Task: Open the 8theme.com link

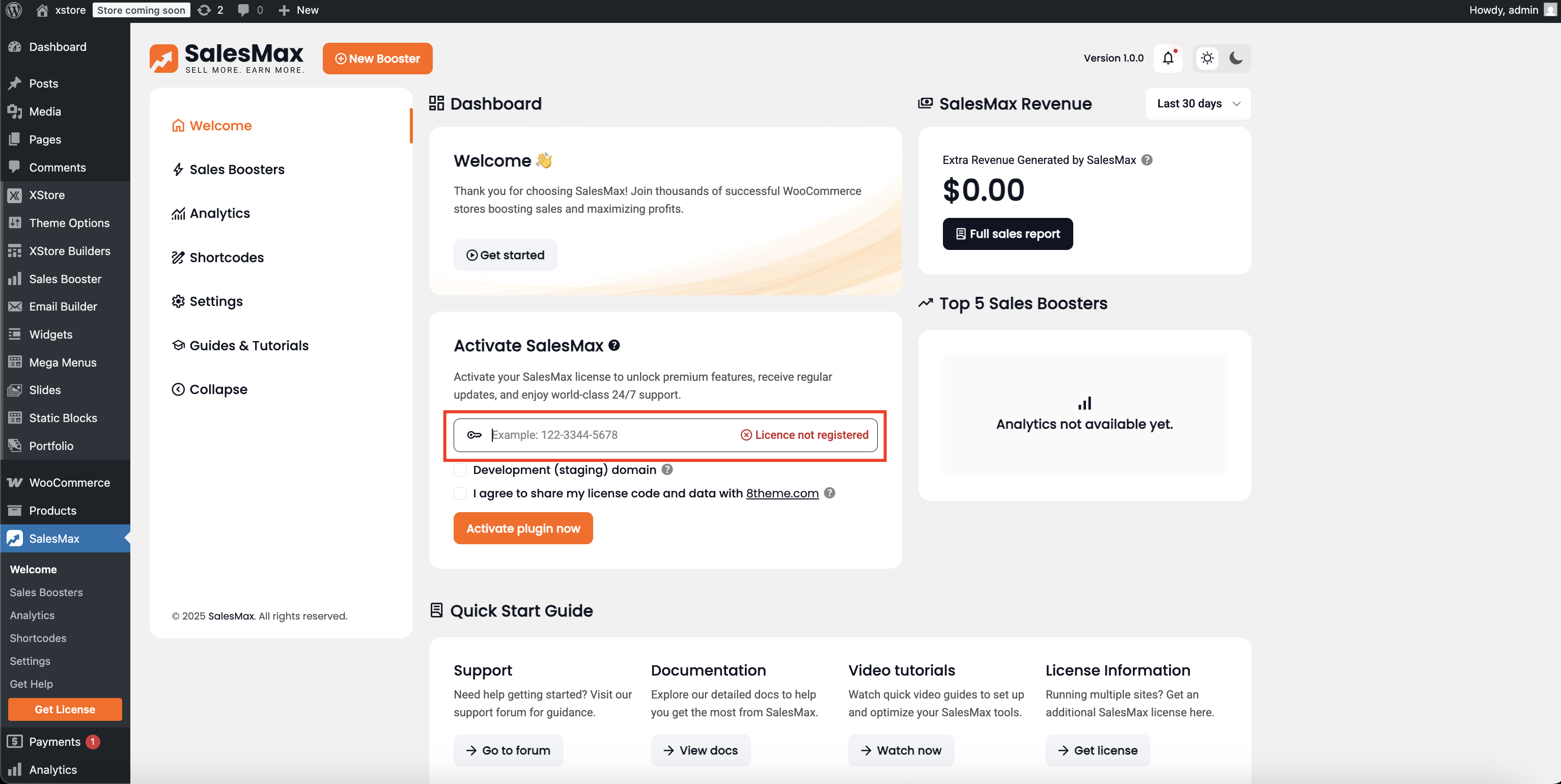Action: 782,493
